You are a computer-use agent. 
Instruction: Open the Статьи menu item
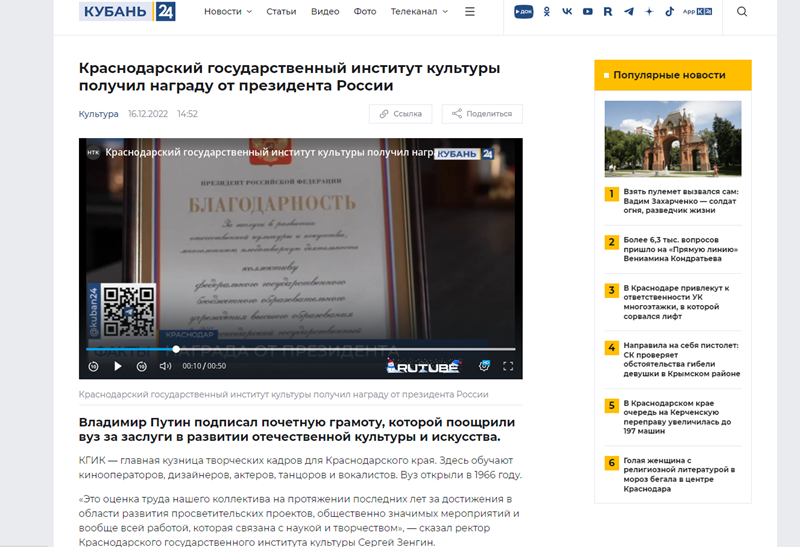[281, 11]
